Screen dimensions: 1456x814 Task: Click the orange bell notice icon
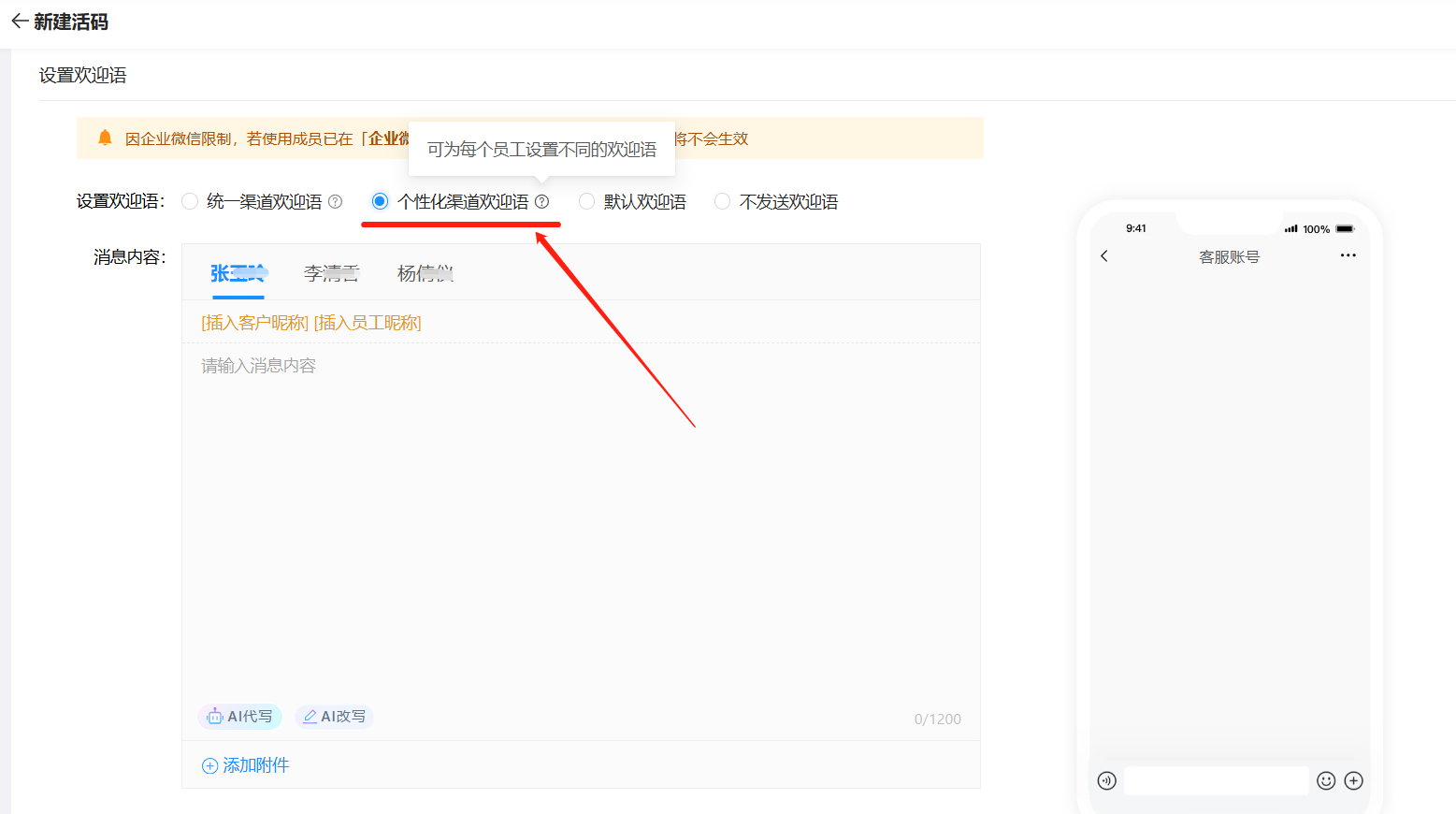point(105,138)
